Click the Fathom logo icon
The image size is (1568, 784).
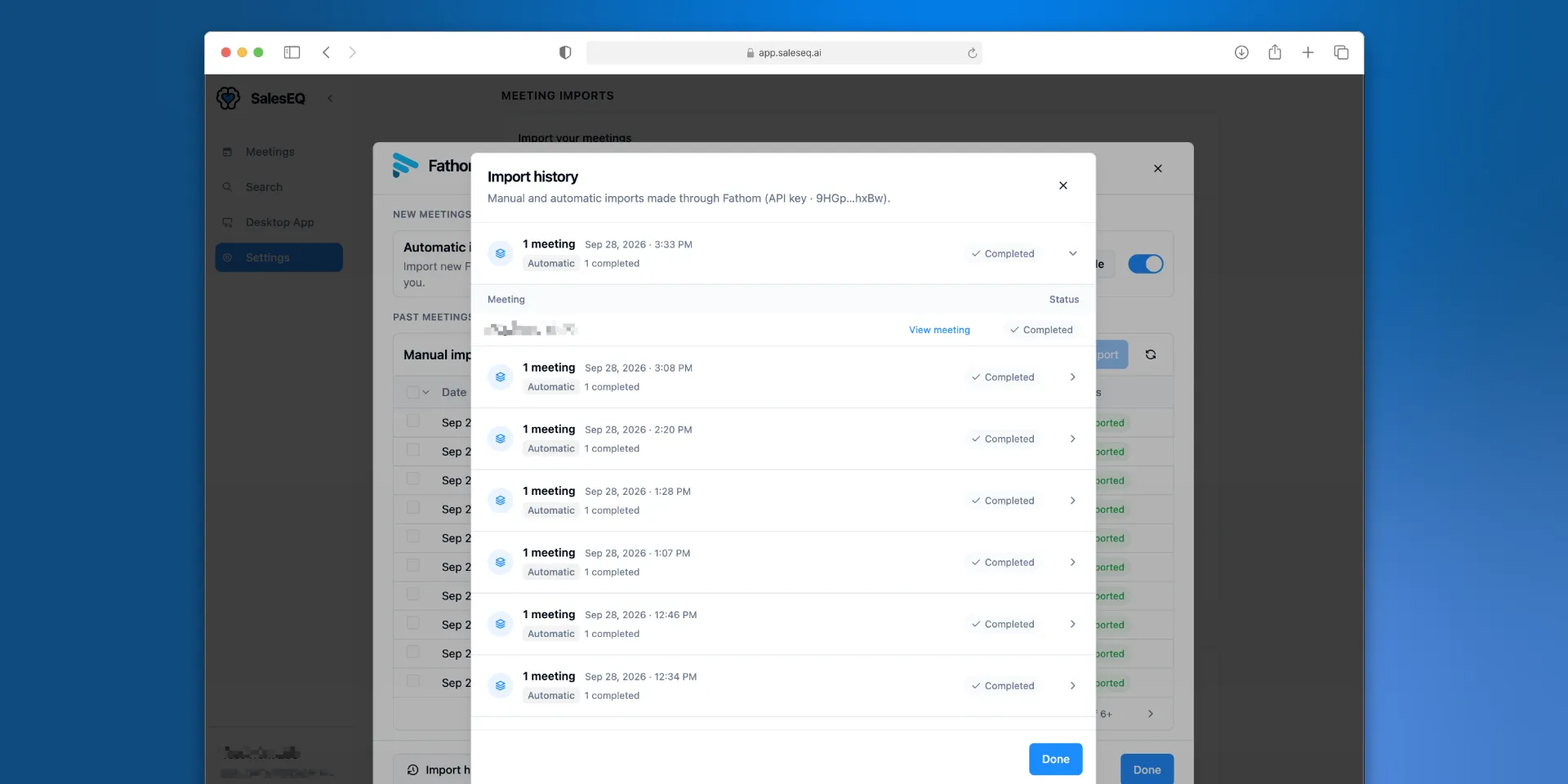405,165
